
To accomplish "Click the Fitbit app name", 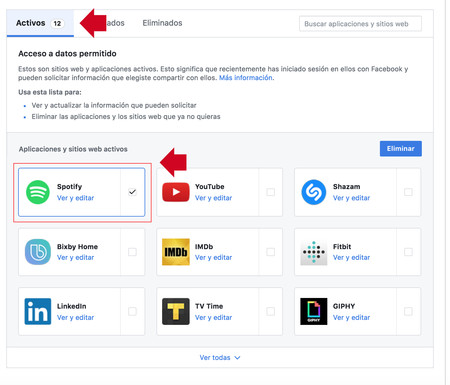I will [x=342, y=247].
